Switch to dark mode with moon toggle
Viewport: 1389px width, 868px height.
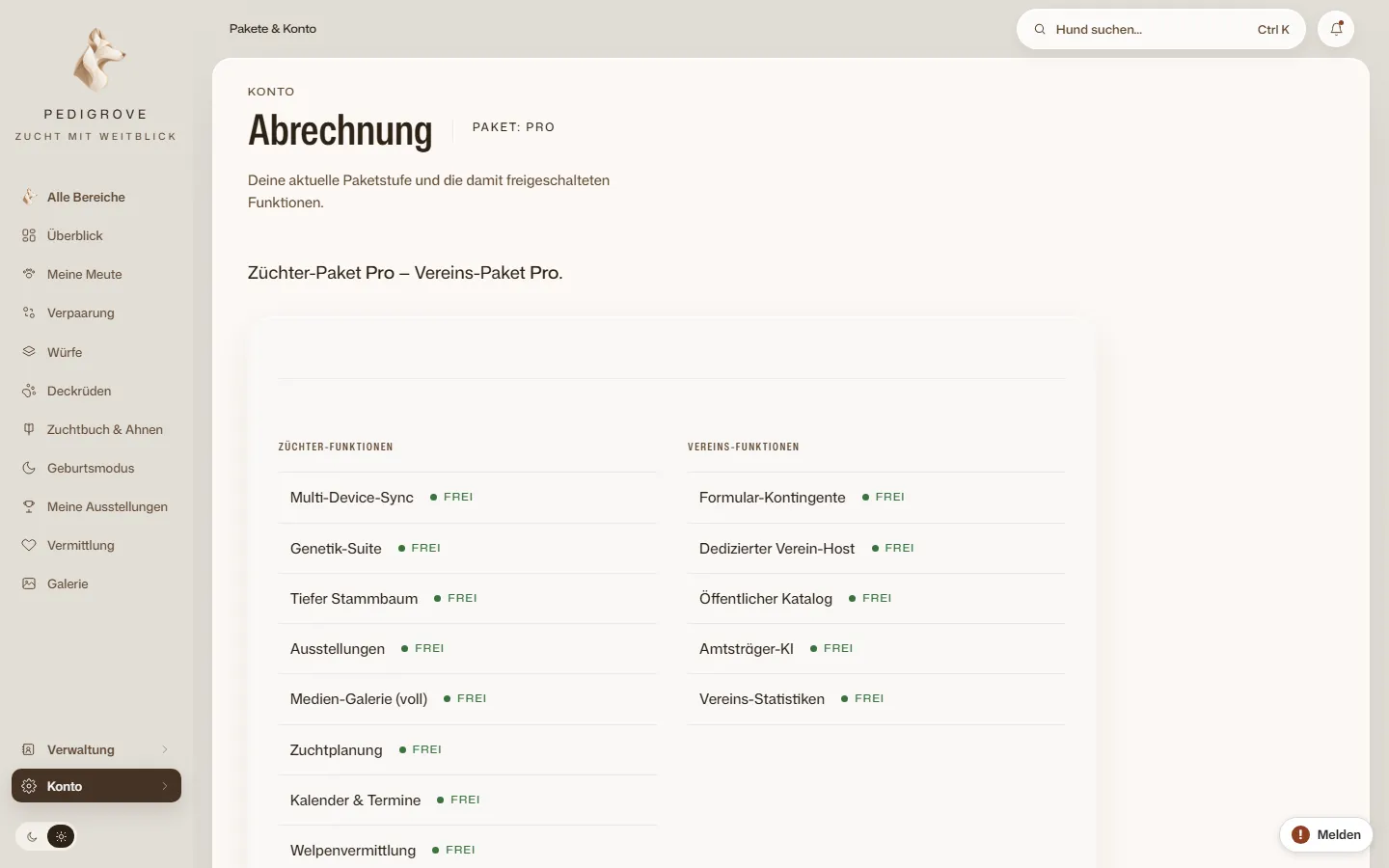(x=32, y=837)
